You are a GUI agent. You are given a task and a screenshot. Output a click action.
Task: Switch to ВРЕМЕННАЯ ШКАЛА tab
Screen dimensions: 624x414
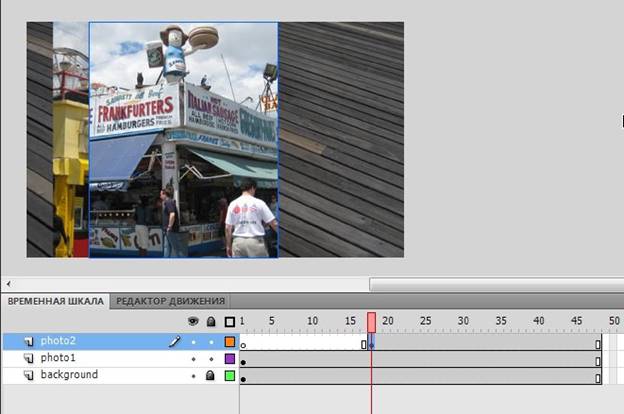coord(56,301)
